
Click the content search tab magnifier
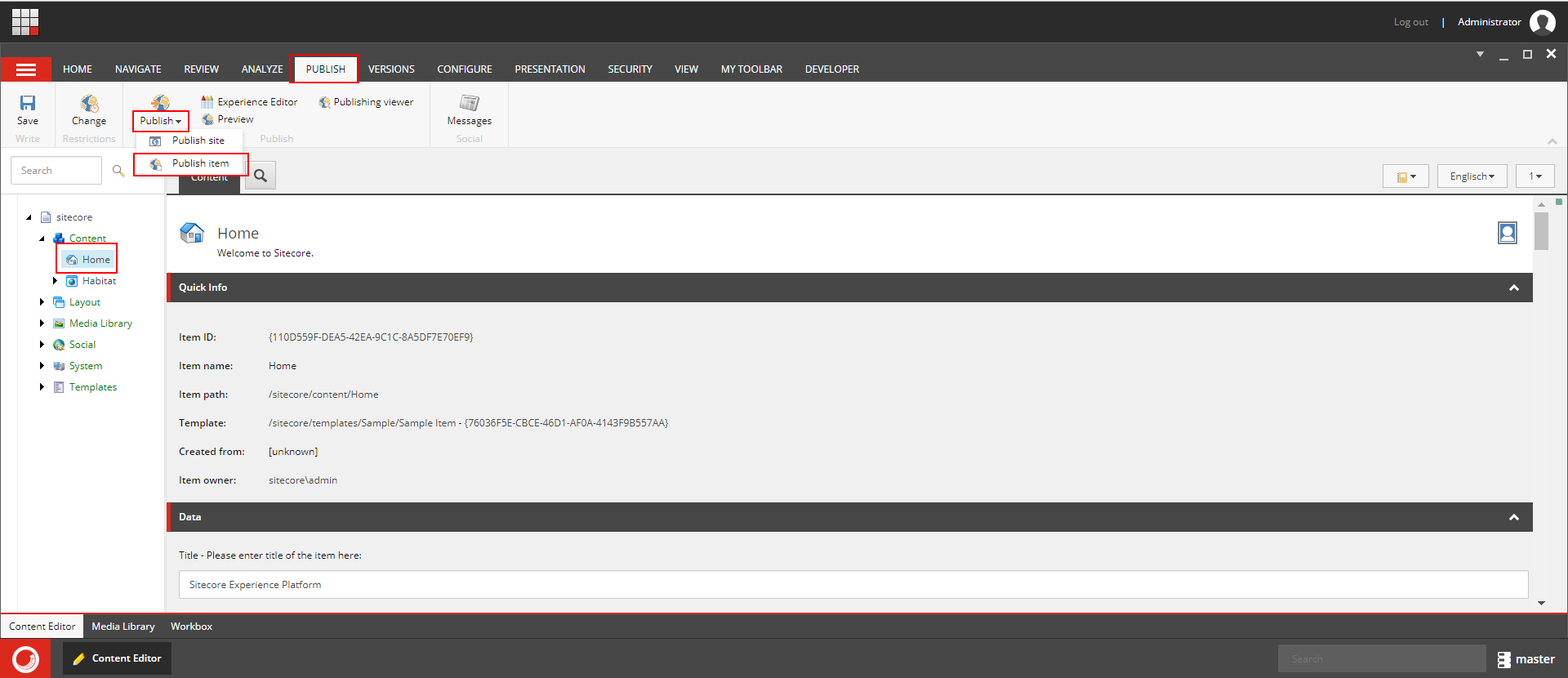261,176
